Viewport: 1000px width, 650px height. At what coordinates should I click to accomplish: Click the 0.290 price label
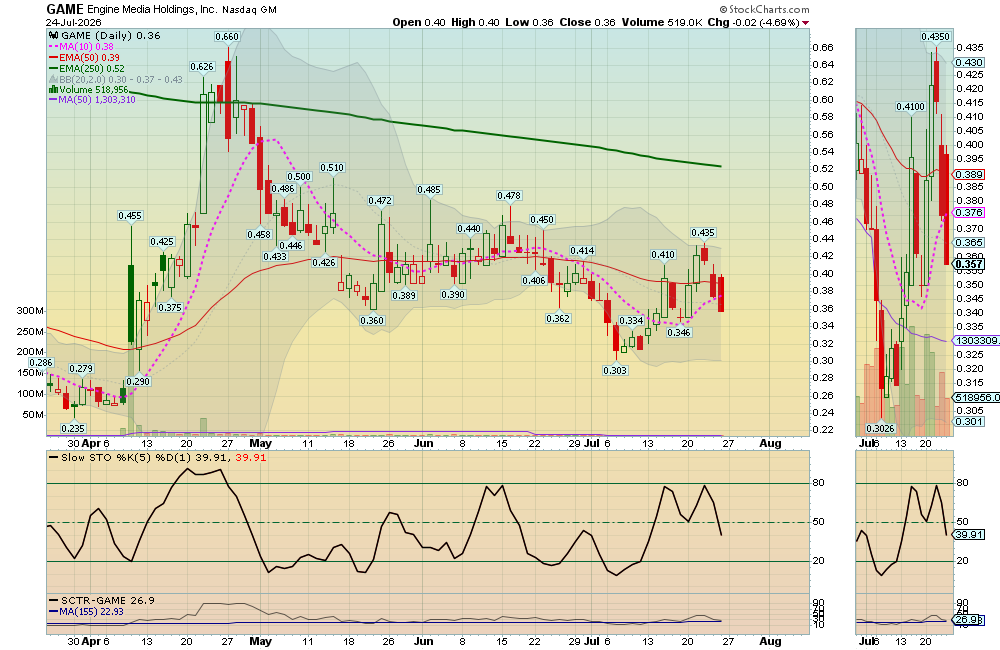point(138,381)
